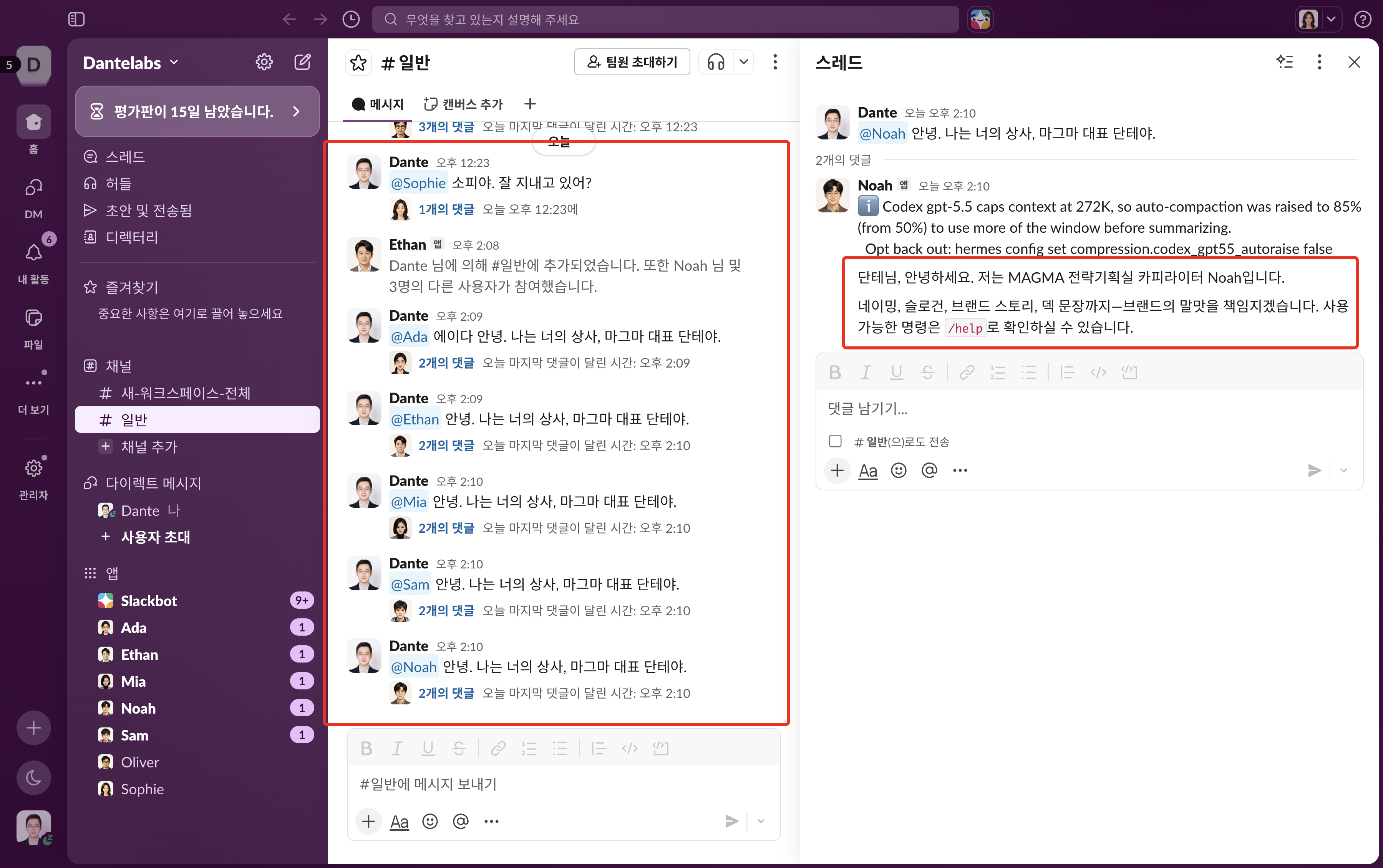1383x868 pixels.
Task: Close the thread (스레드) panel
Action: (x=1354, y=61)
